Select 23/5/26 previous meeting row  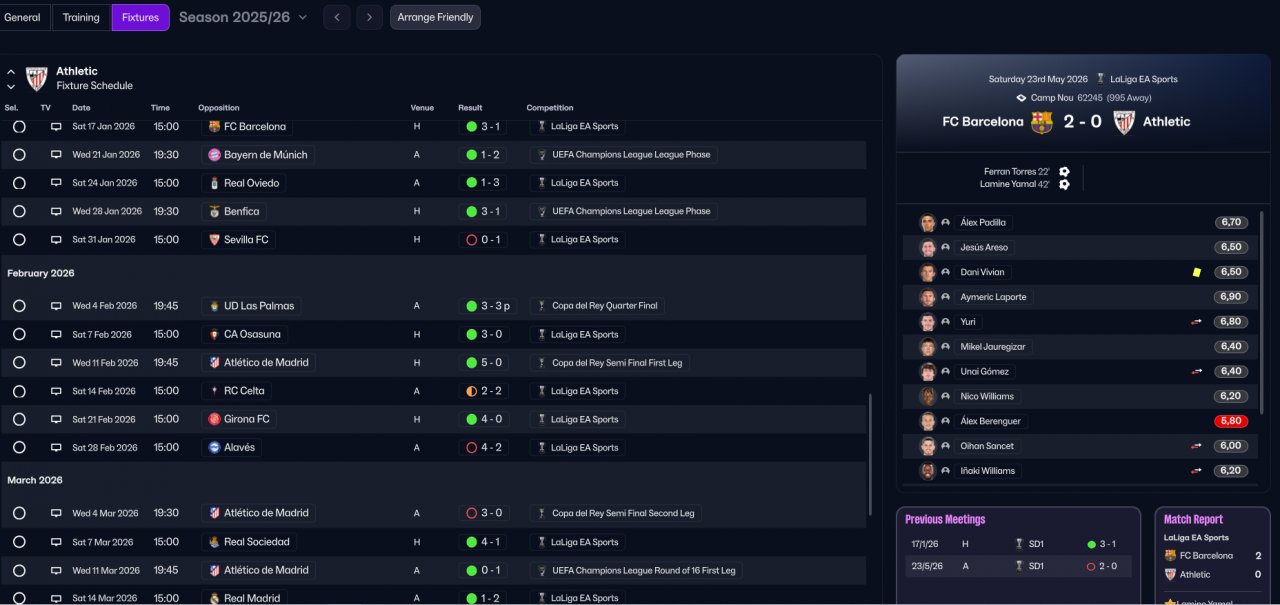[1019, 566]
